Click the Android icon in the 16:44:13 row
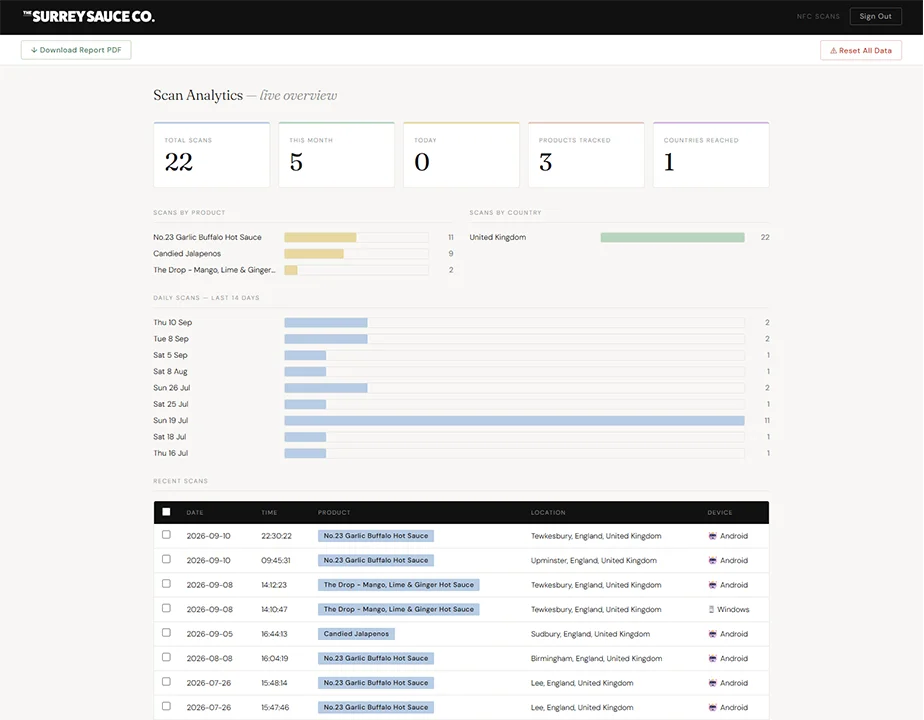This screenshot has height=720, width=924. pyautogui.click(x=712, y=634)
